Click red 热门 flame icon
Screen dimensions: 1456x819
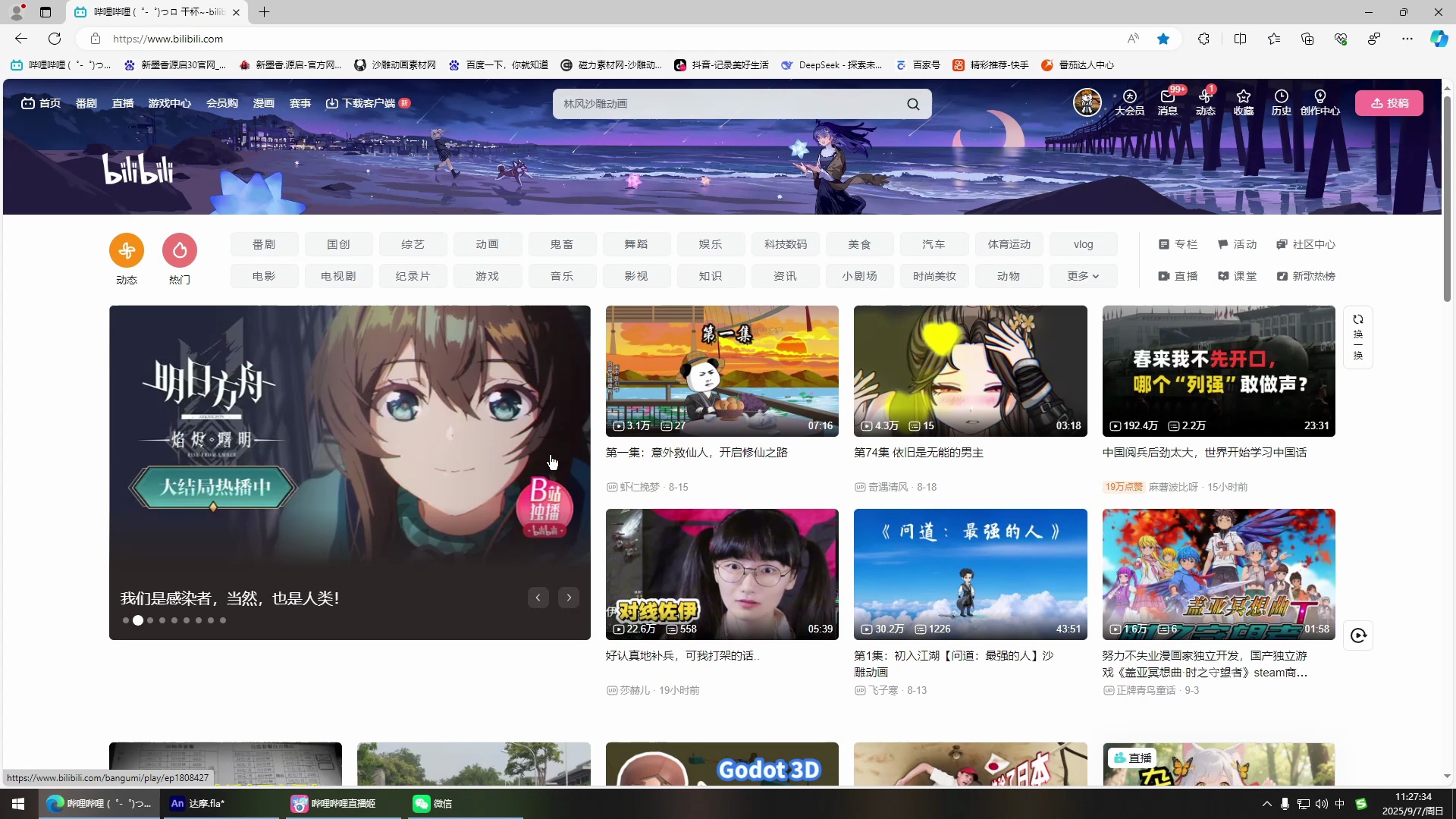[x=180, y=250]
